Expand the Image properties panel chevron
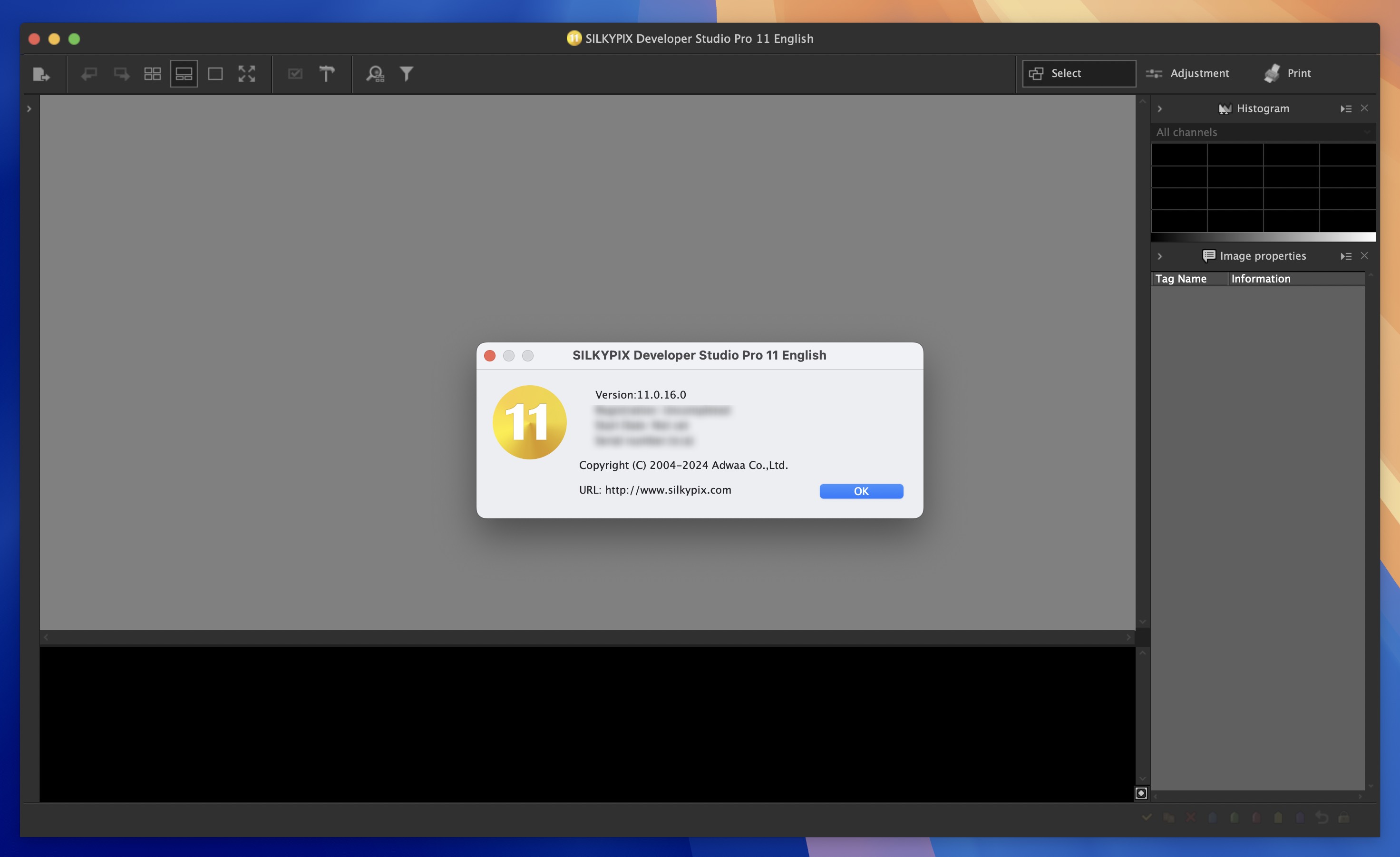 tap(1159, 256)
